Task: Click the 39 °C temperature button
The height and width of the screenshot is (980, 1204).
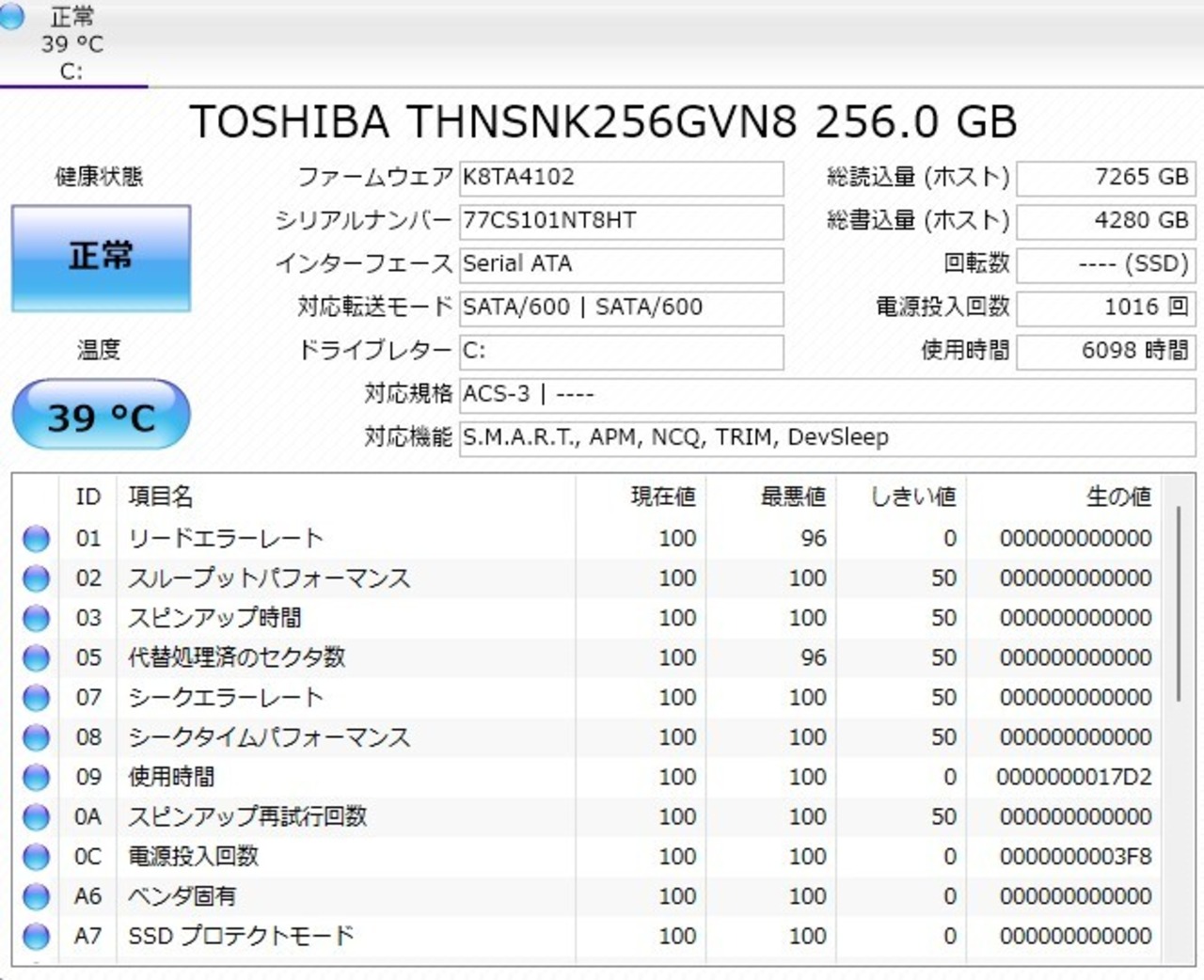Action: (101, 415)
